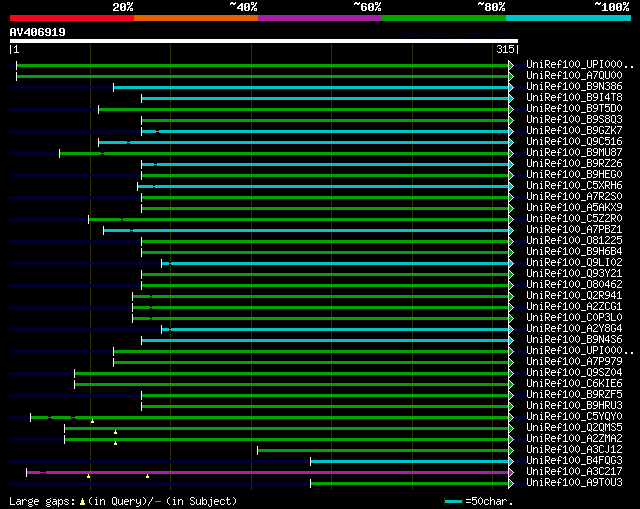The image size is (640, 509).
Task: Click the purple alignment bar for A3C217
Action: coord(267,472)
